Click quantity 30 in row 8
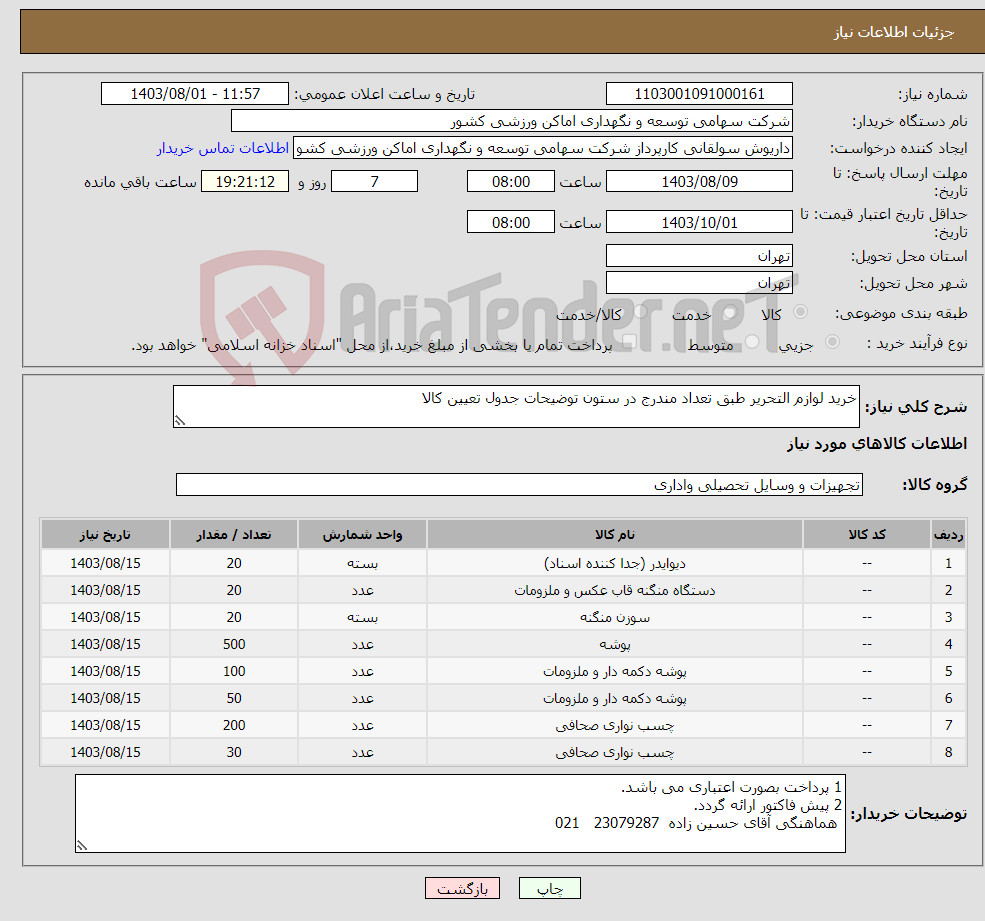Image resolution: width=985 pixels, height=921 pixels. tap(234, 753)
